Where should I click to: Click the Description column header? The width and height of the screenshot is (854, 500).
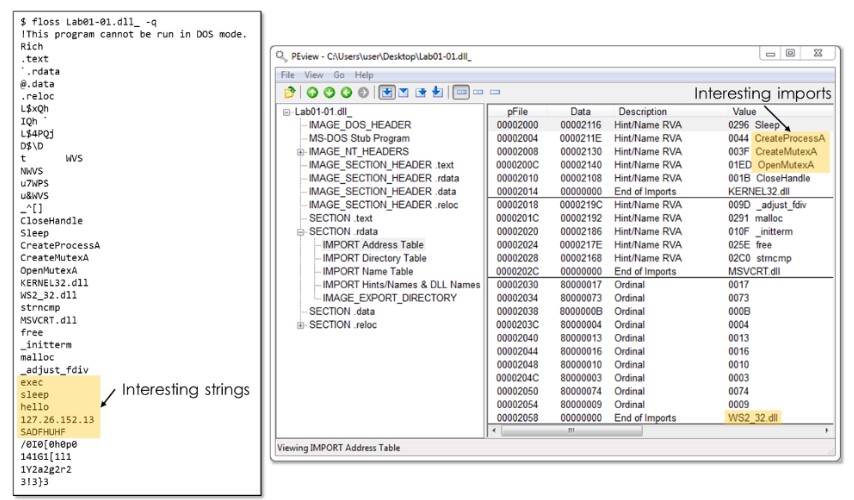(642, 111)
